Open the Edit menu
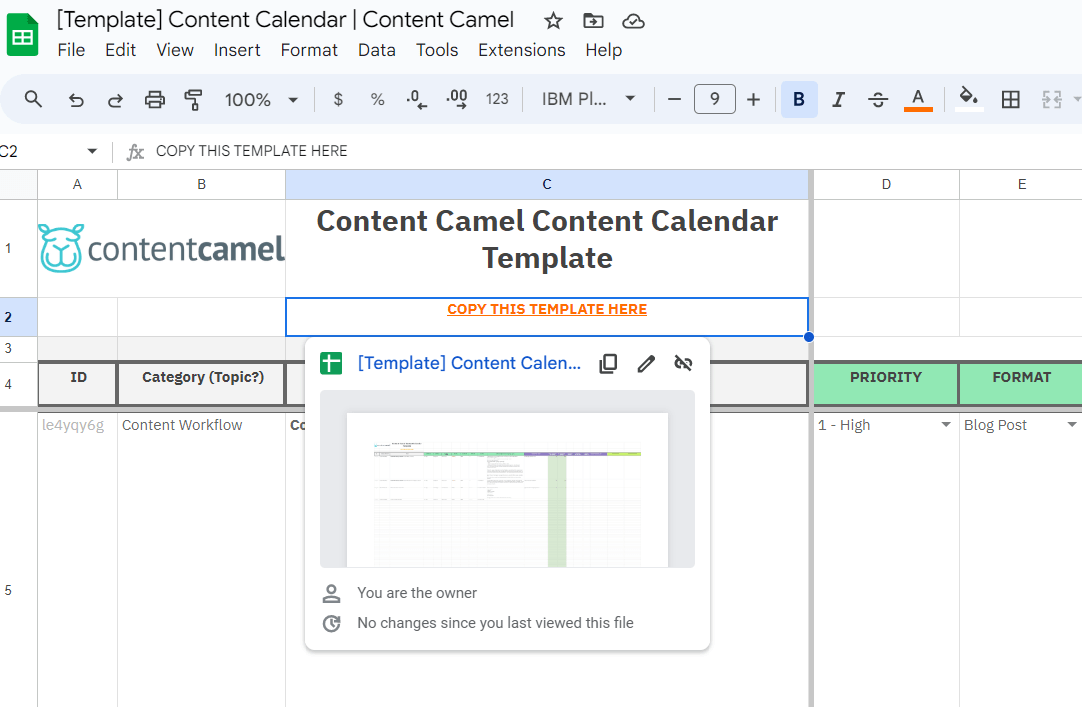Image resolution: width=1082 pixels, height=707 pixels. point(120,50)
